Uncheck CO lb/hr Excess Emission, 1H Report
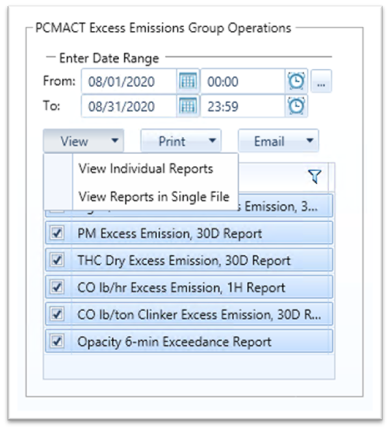The width and height of the screenshot is (390, 430). [x=57, y=287]
